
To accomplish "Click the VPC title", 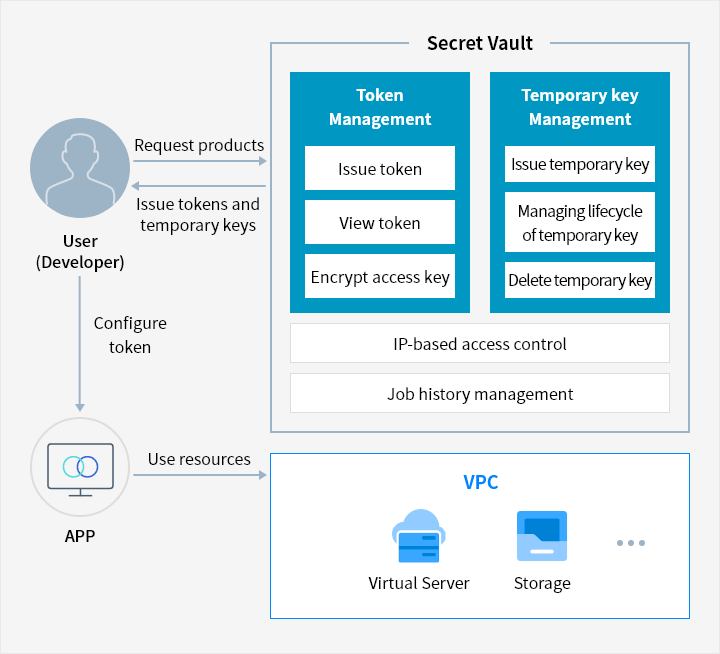I will point(481,482).
